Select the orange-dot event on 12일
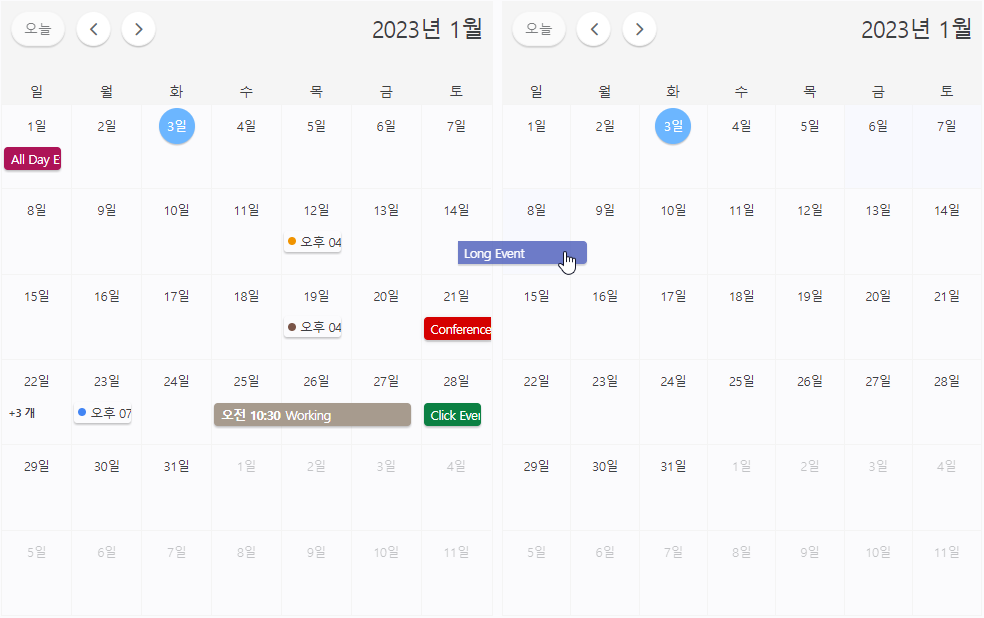The height and width of the screenshot is (618, 984). coord(313,242)
